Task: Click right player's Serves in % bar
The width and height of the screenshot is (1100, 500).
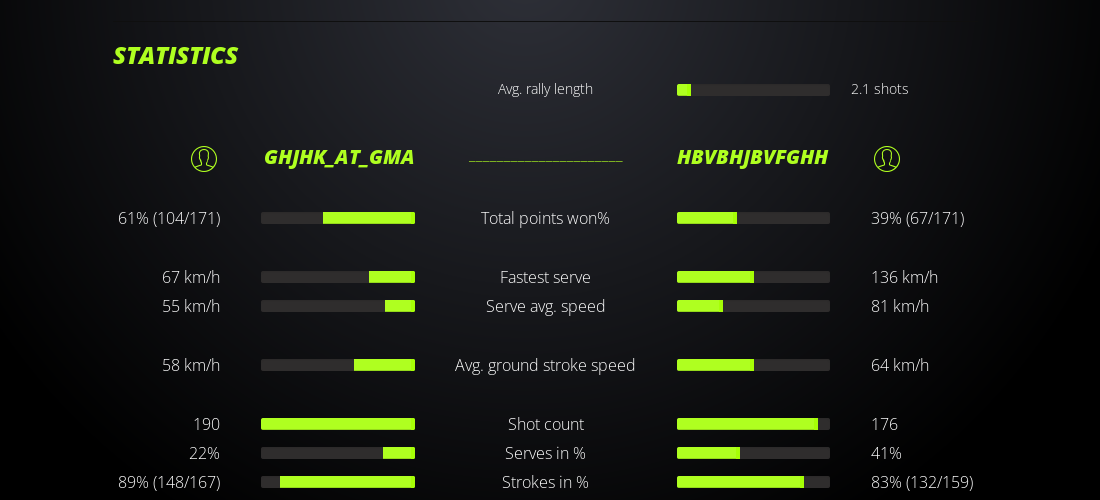Action: [x=753, y=453]
